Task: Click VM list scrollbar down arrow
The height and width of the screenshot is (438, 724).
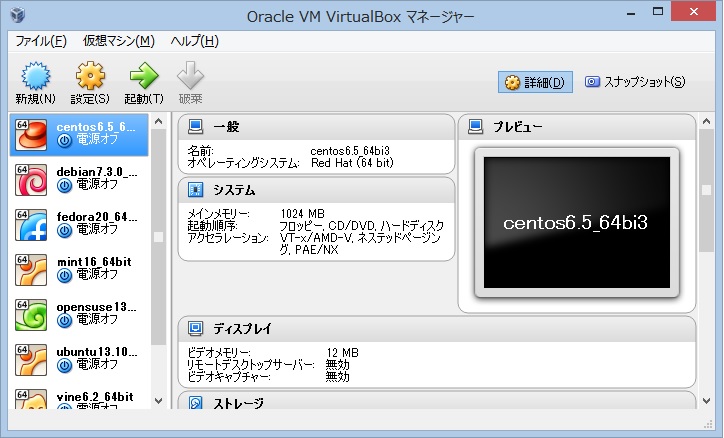Action: (158, 401)
